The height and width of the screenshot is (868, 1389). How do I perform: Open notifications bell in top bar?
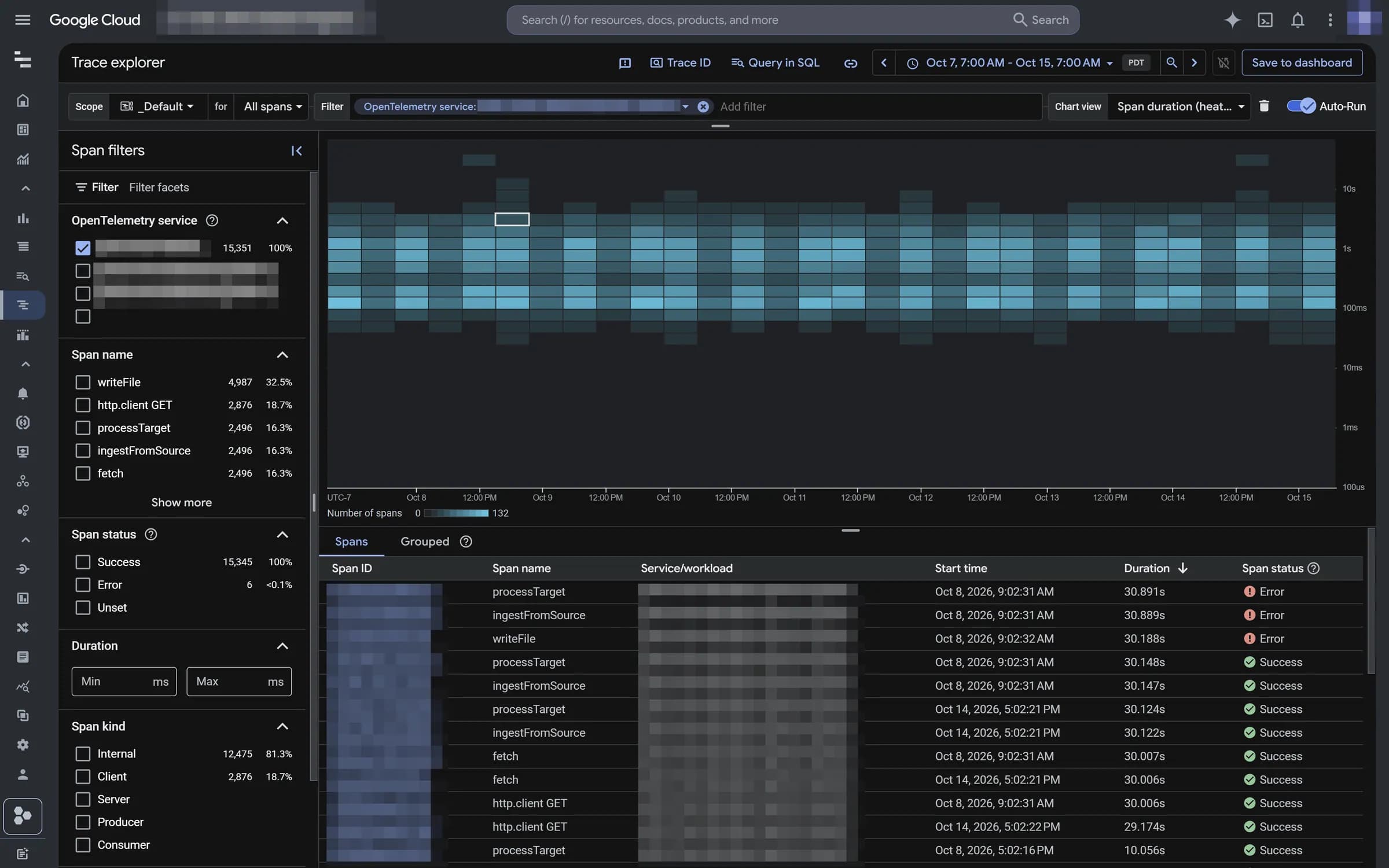tap(1298, 20)
